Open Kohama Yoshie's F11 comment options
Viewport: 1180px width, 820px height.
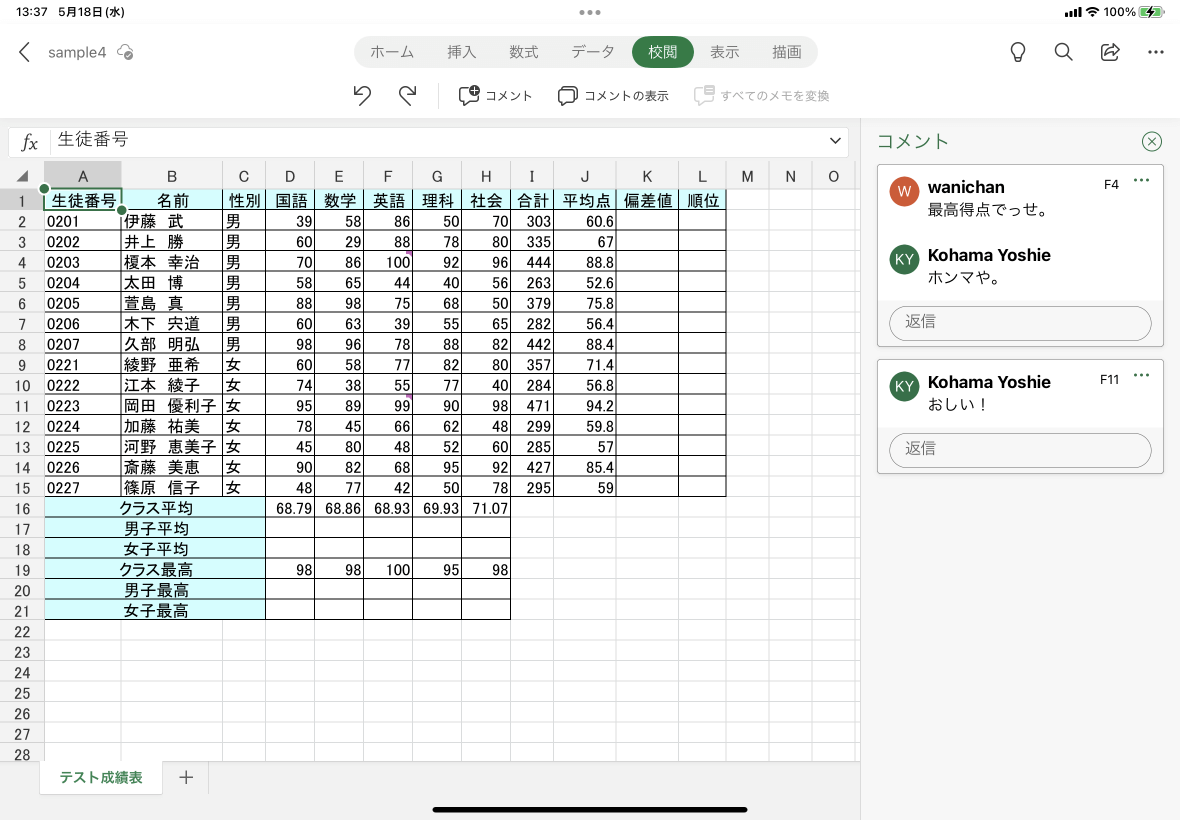coord(1141,375)
